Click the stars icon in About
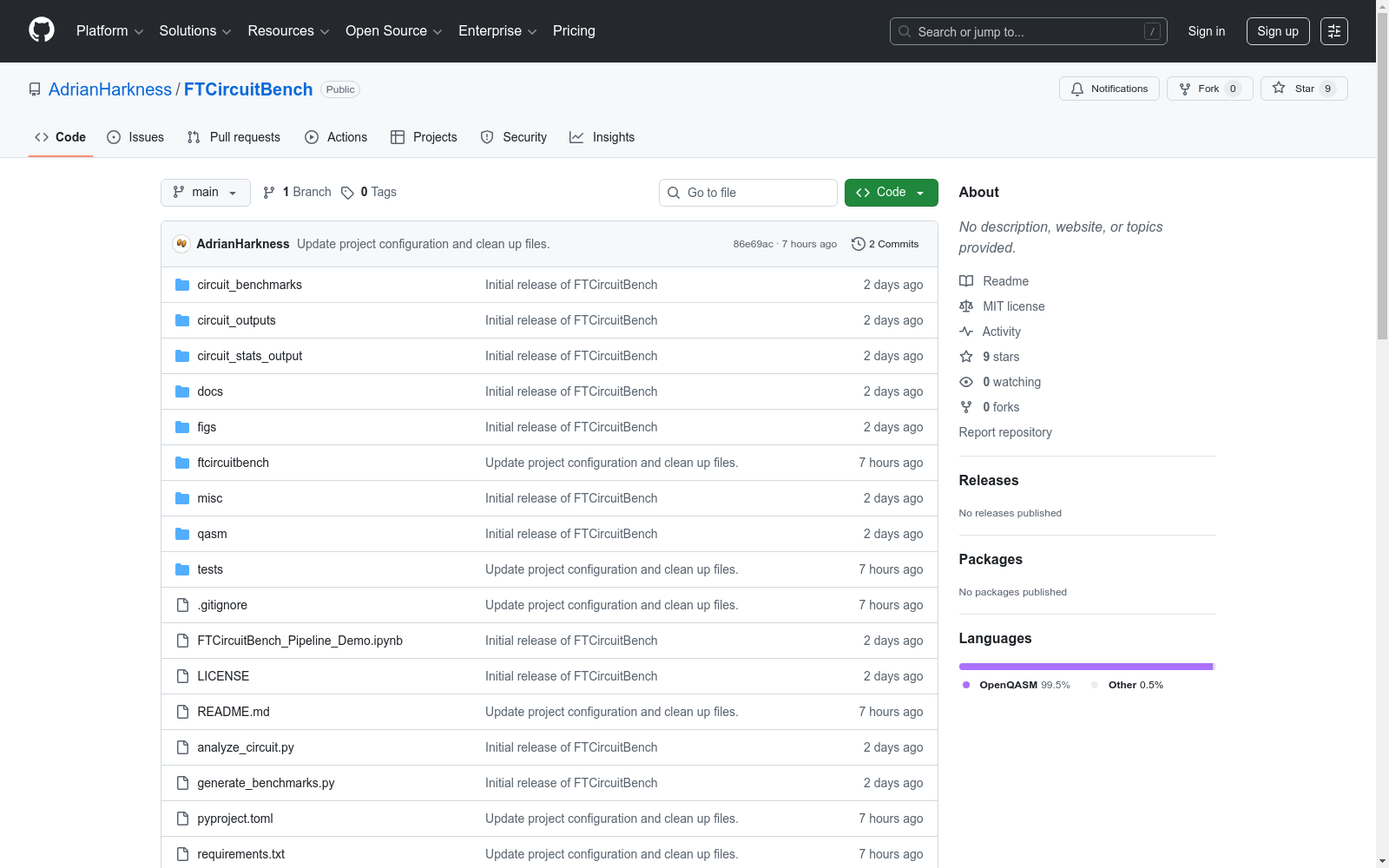 [x=966, y=357]
